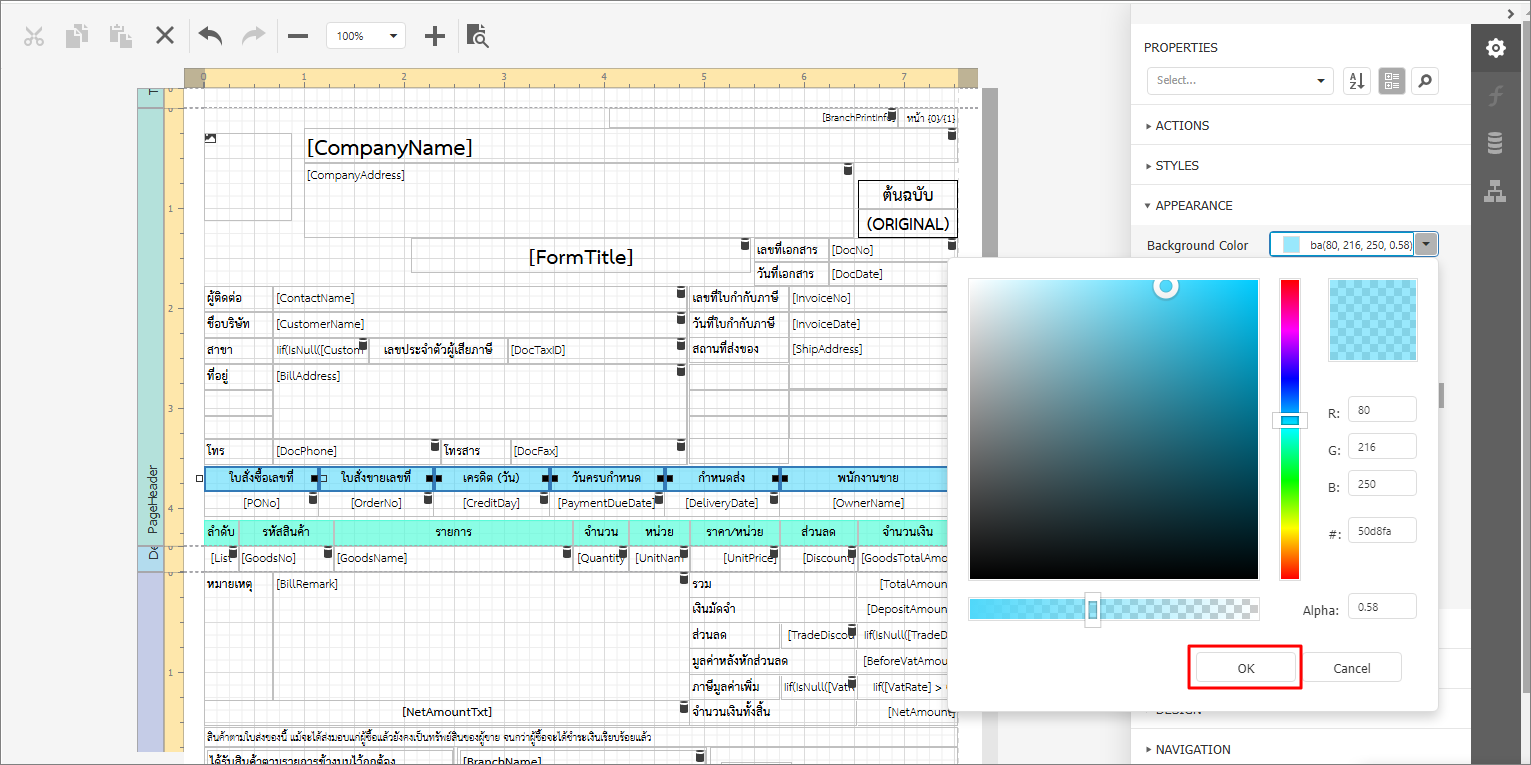Open the Expressions f tab in sidebar

pos(1495,96)
